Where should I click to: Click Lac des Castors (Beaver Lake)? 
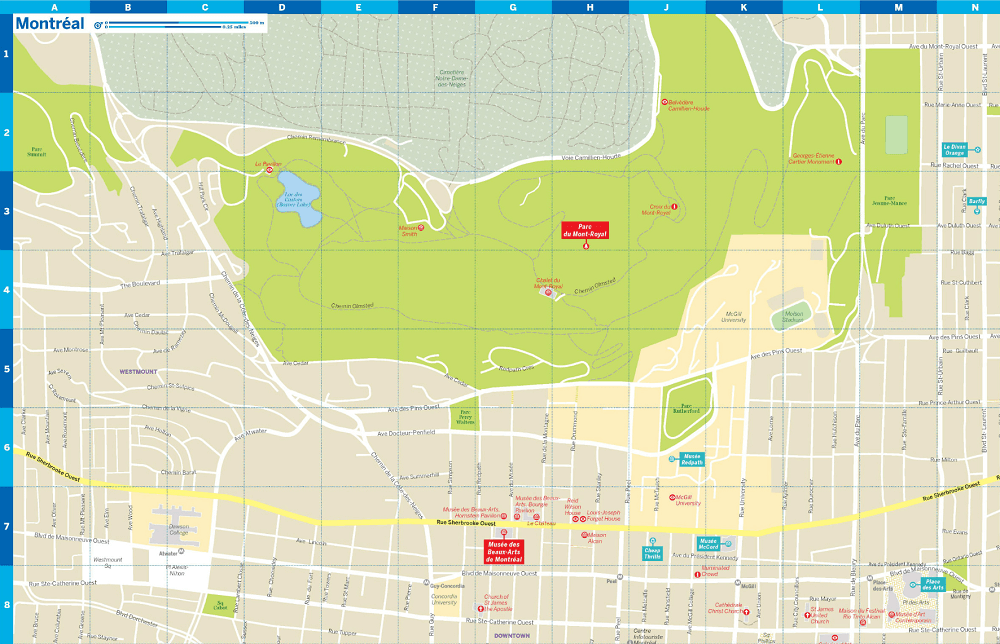(299, 208)
